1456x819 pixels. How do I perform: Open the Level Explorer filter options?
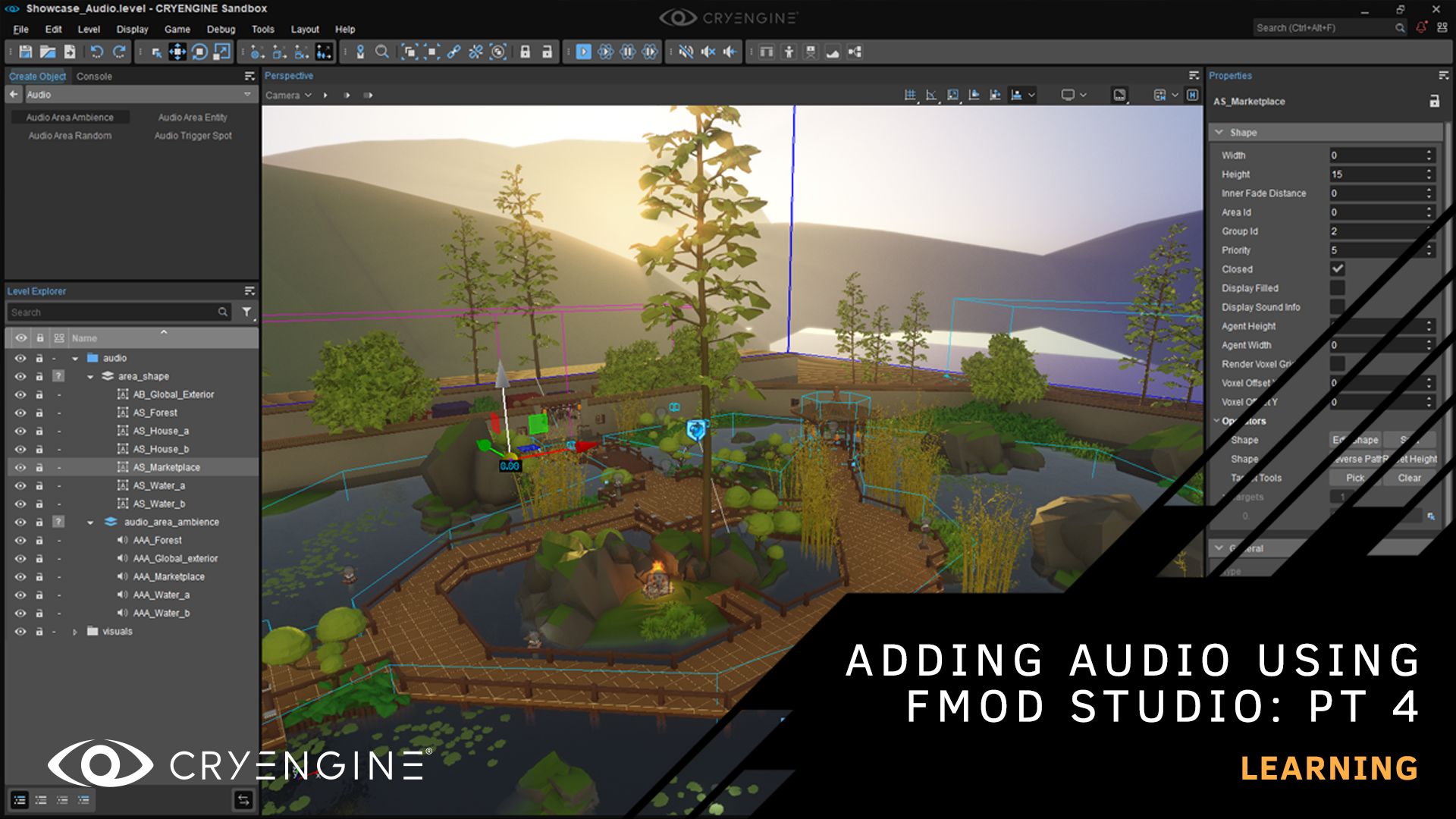pyautogui.click(x=245, y=312)
